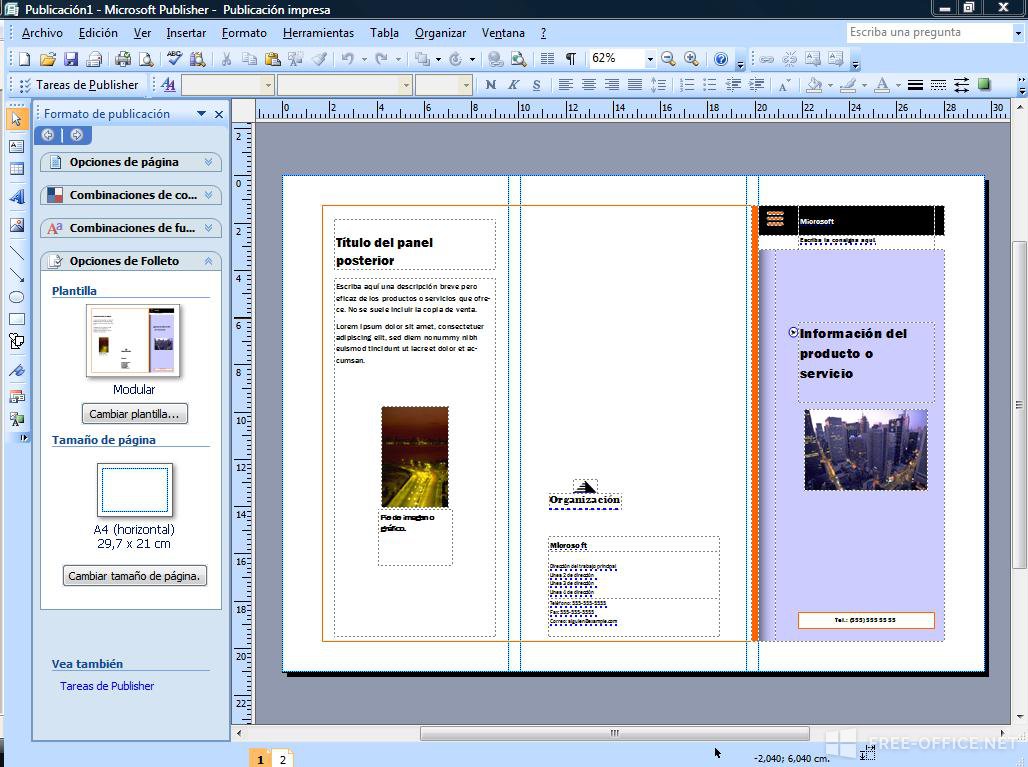Open the Tareas de Publisher link
This screenshot has width=1028, height=767.
[107, 686]
